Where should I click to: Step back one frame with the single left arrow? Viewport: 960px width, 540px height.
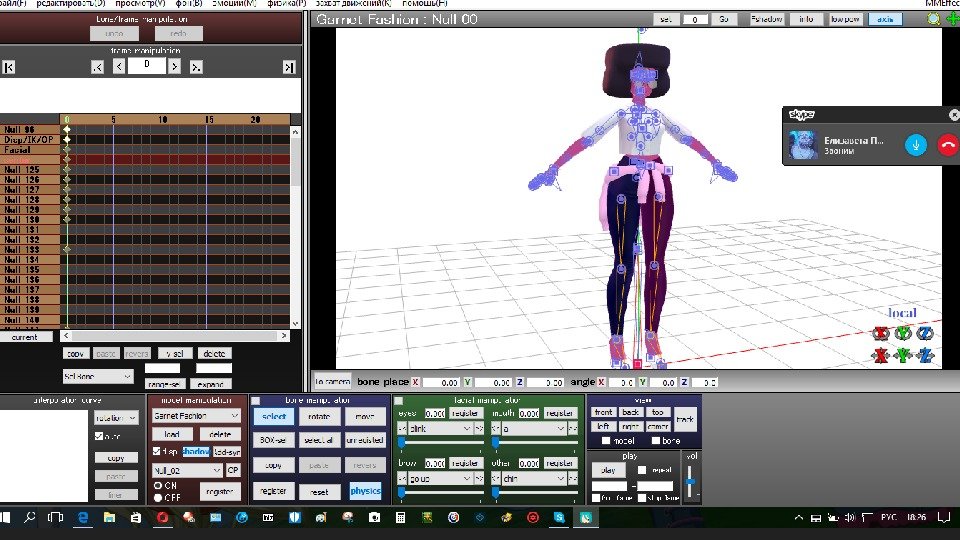coord(119,67)
